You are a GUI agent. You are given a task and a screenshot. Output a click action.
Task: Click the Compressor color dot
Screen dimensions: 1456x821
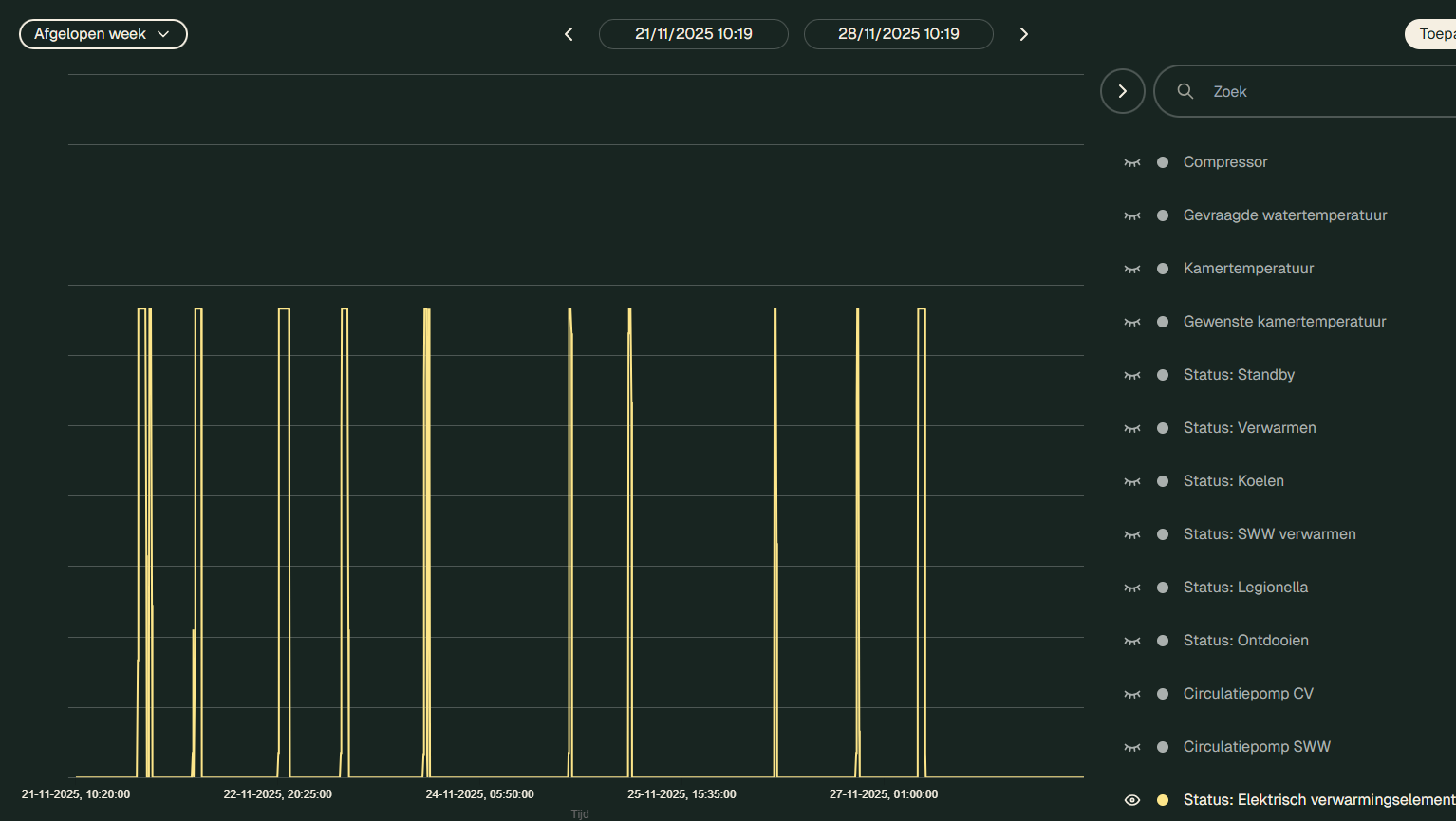pos(1163,162)
